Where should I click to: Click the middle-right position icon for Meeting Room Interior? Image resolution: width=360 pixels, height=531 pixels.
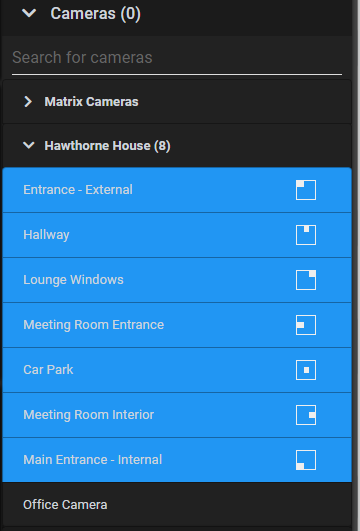306,415
